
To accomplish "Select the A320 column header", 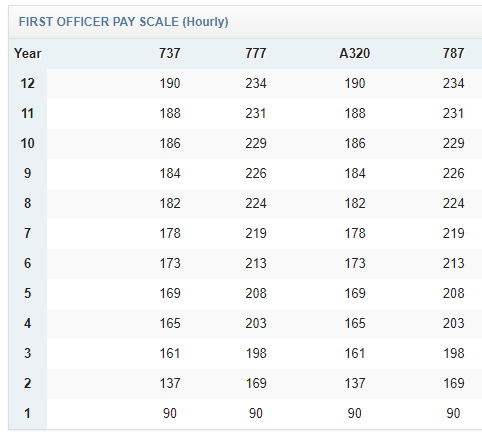I will point(355,53).
